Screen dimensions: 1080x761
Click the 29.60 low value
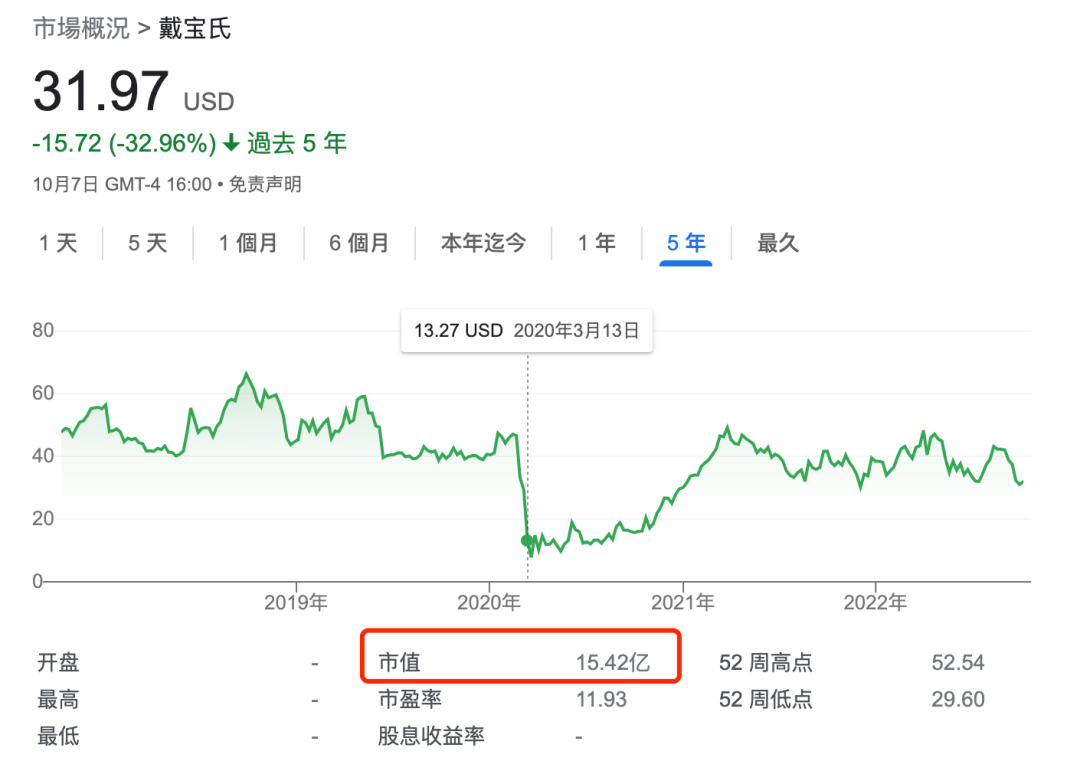(958, 700)
